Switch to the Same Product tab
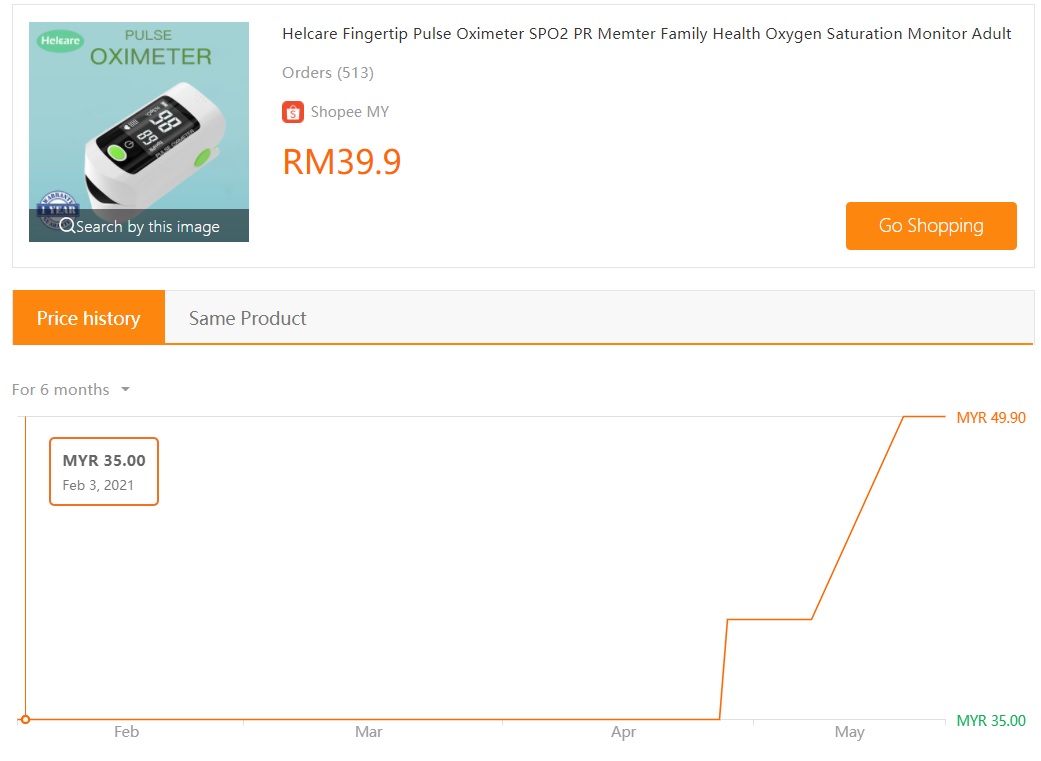Viewport: 1041px width, 761px height. pyautogui.click(x=248, y=318)
